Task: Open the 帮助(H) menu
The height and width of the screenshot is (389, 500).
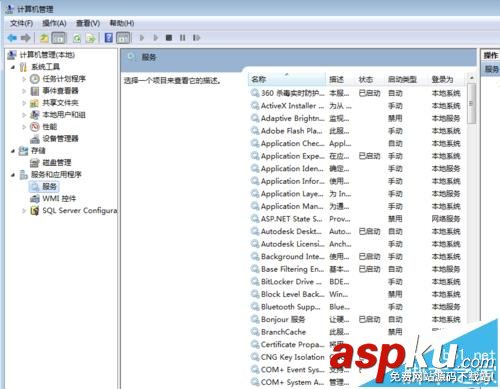Action: 122,23
